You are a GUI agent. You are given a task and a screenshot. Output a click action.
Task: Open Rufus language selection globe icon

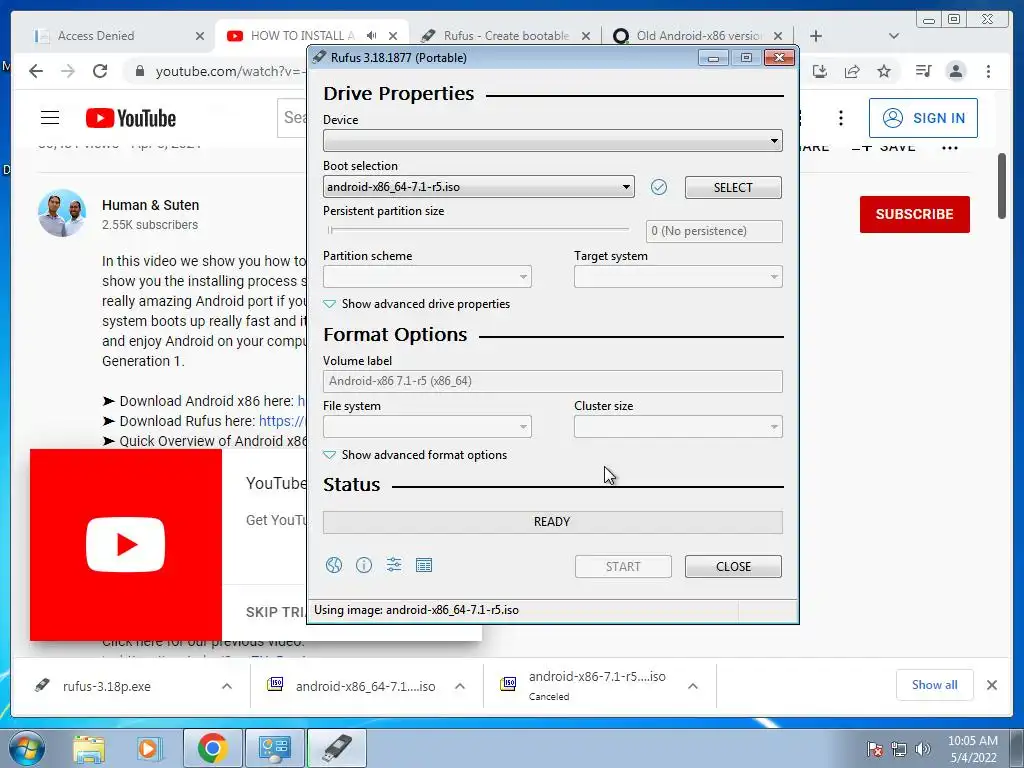(x=334, y=565)
